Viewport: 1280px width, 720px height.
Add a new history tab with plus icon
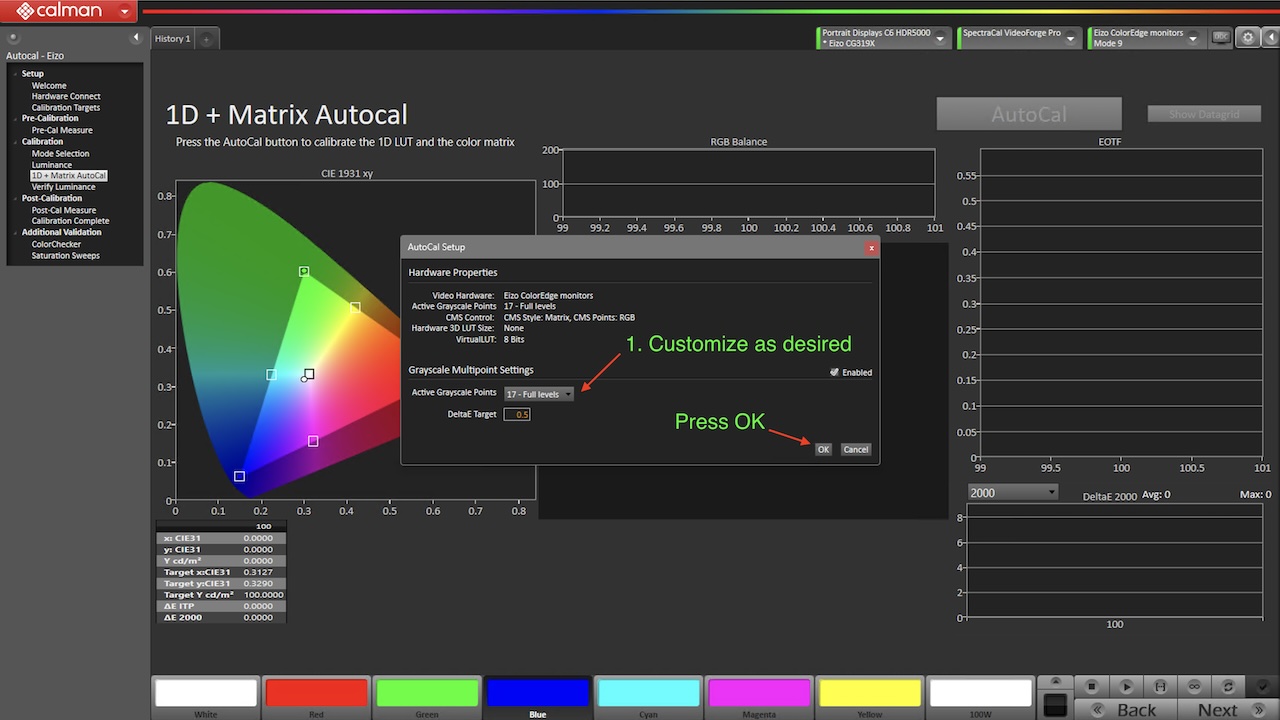point(206,39)
